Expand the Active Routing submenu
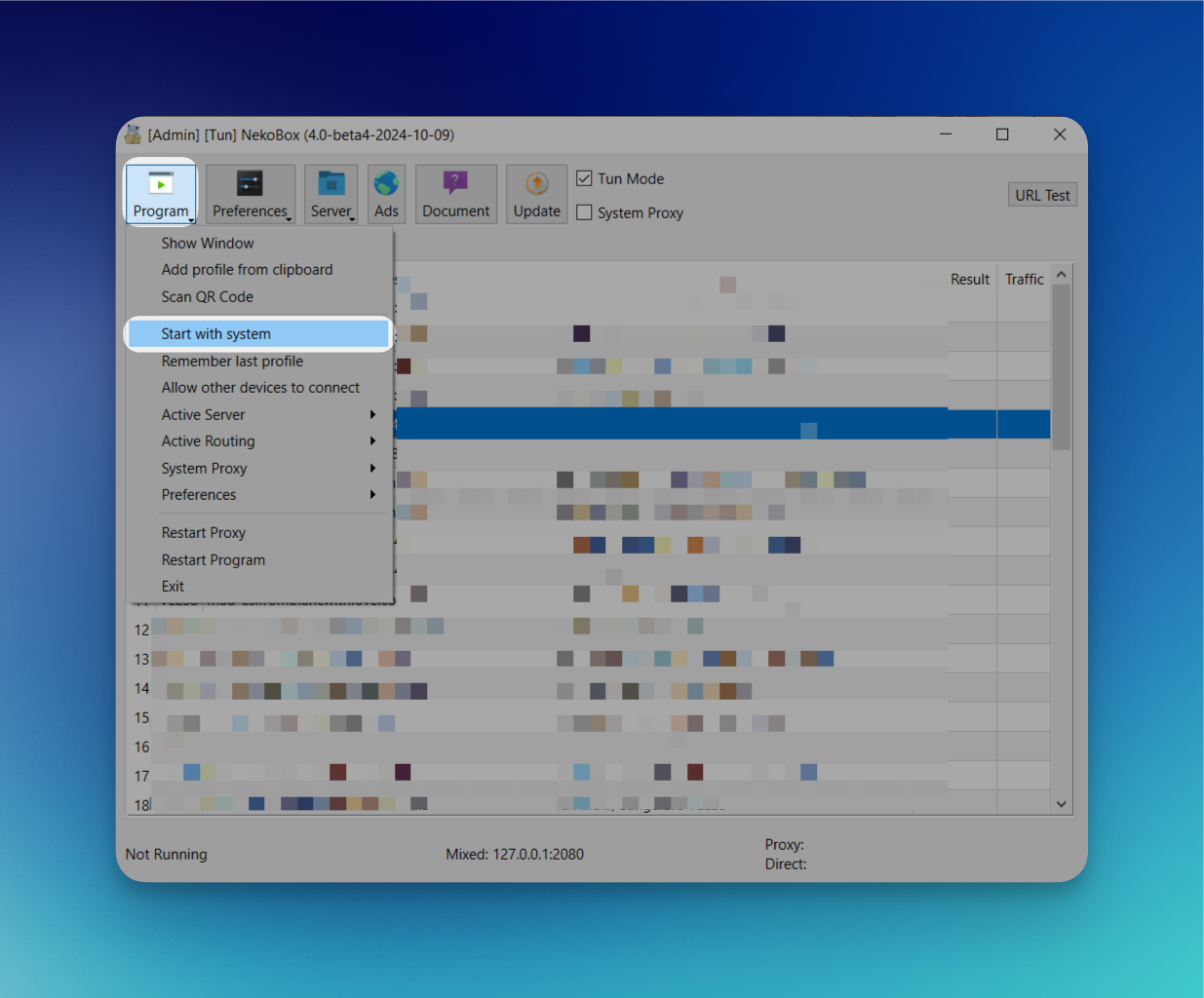1204x998 pixels. click(259, 441)
